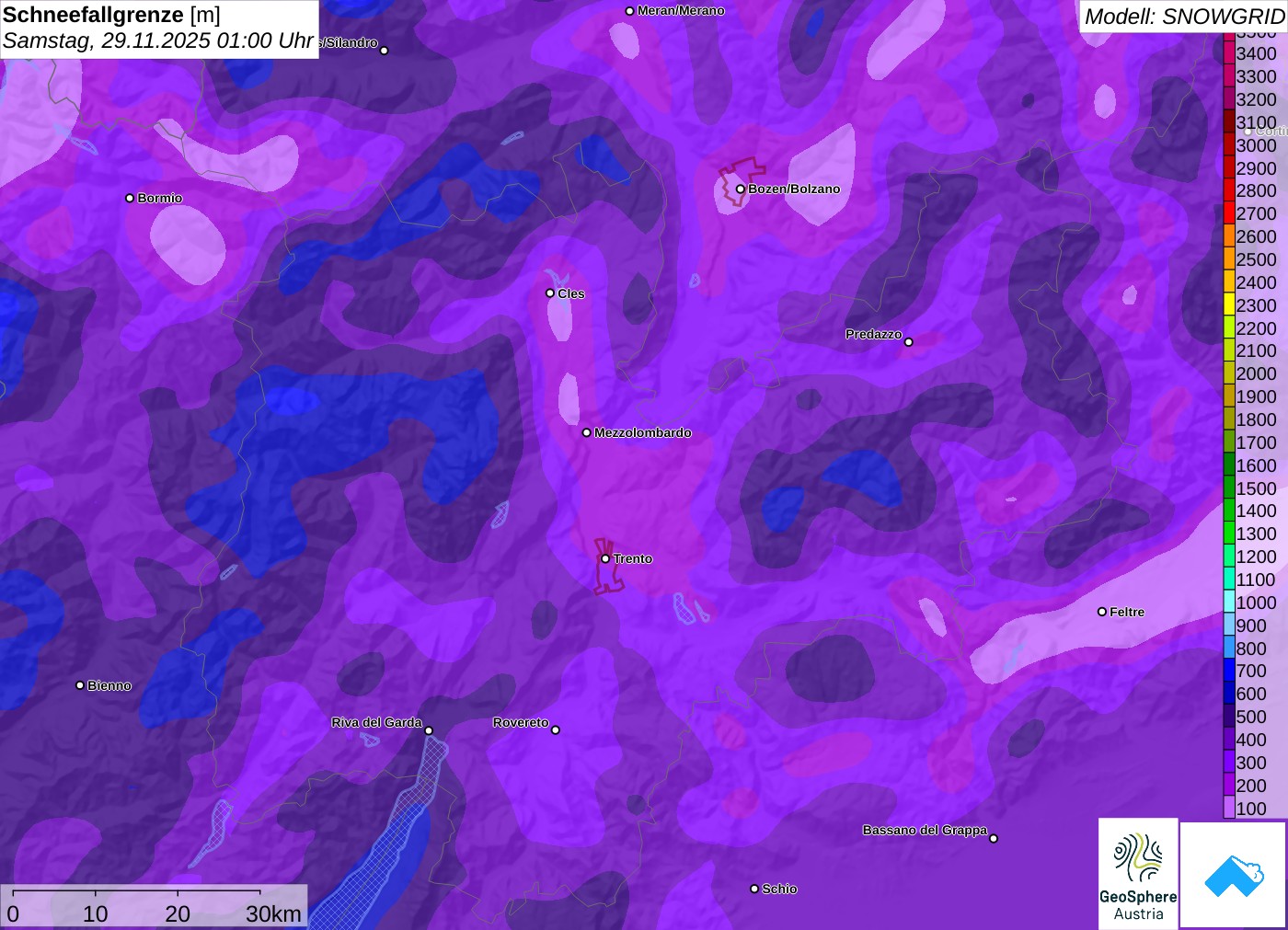This screenshot has height=930, width=1288.
Task: Click the 3000 legend value
Action: (1257, 145)
